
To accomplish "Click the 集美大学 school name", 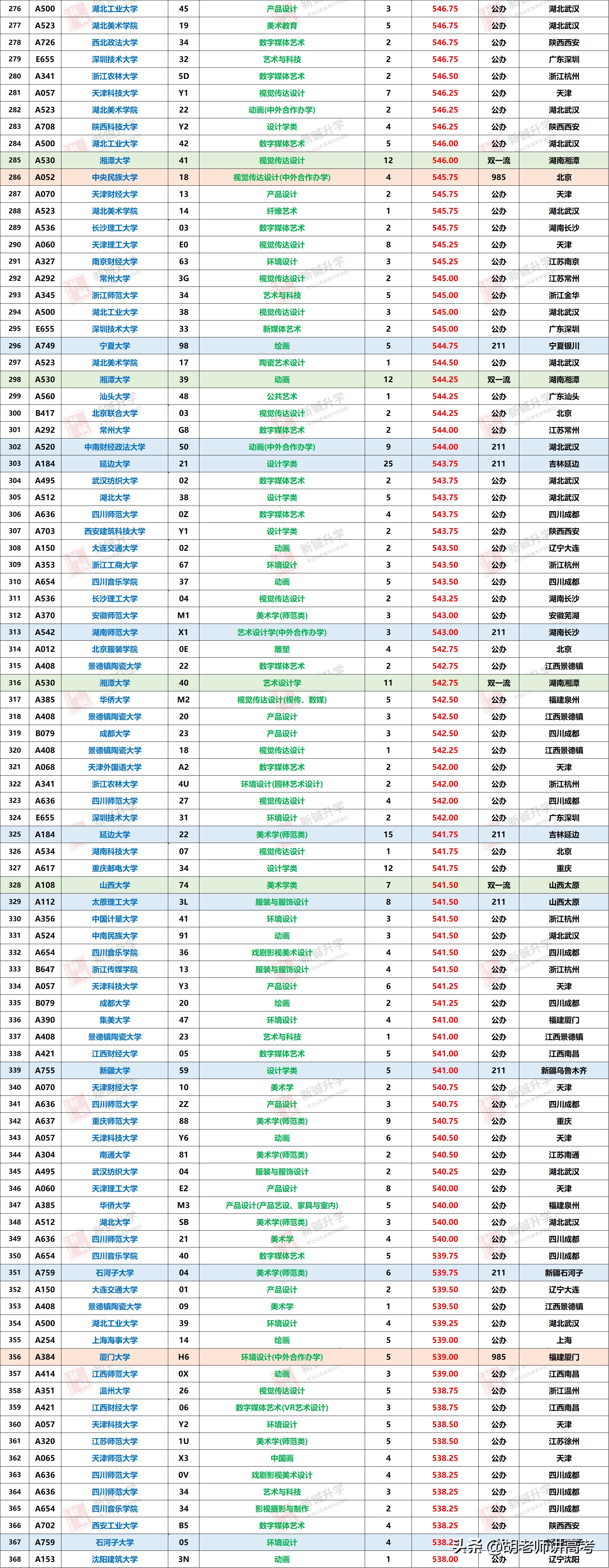I will (x=114, y=1019).
